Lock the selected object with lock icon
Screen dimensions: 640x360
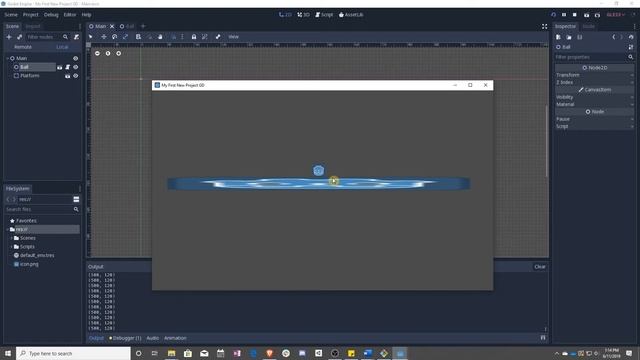pos(194,37)
